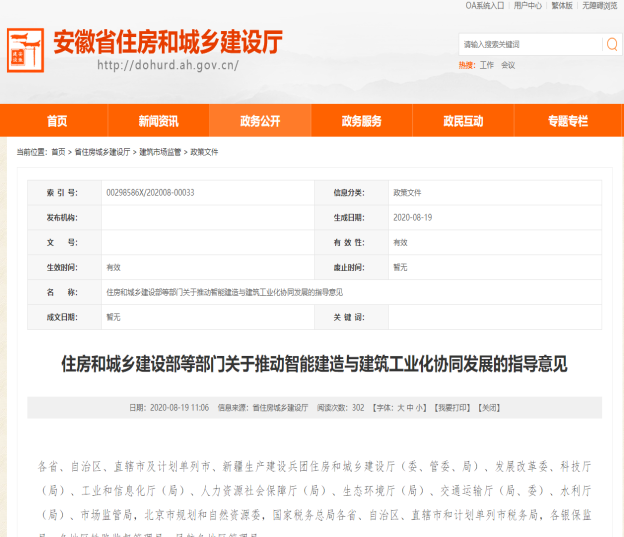Select hot search keyword 工作
This screenshot has height=537, width=624.
click(x=487, y=65)
